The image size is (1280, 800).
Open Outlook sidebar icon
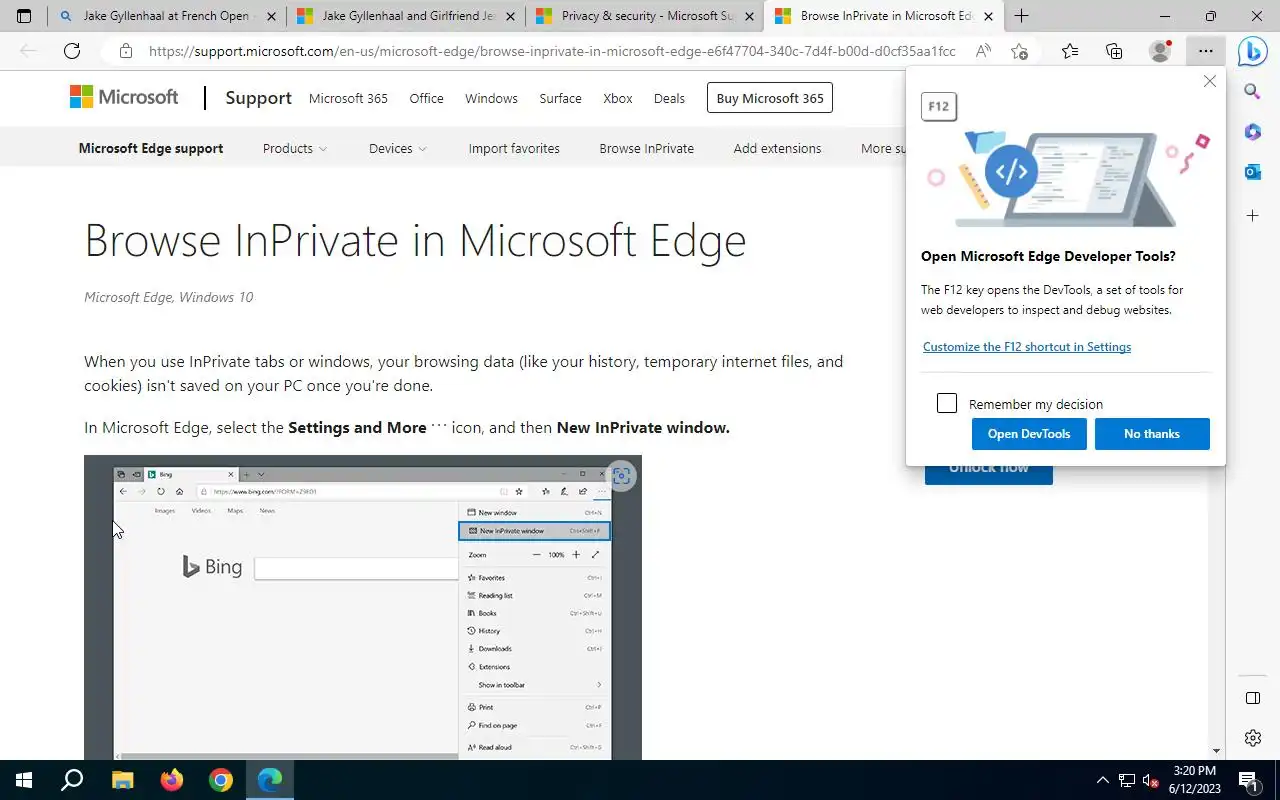pos(1252,172)
